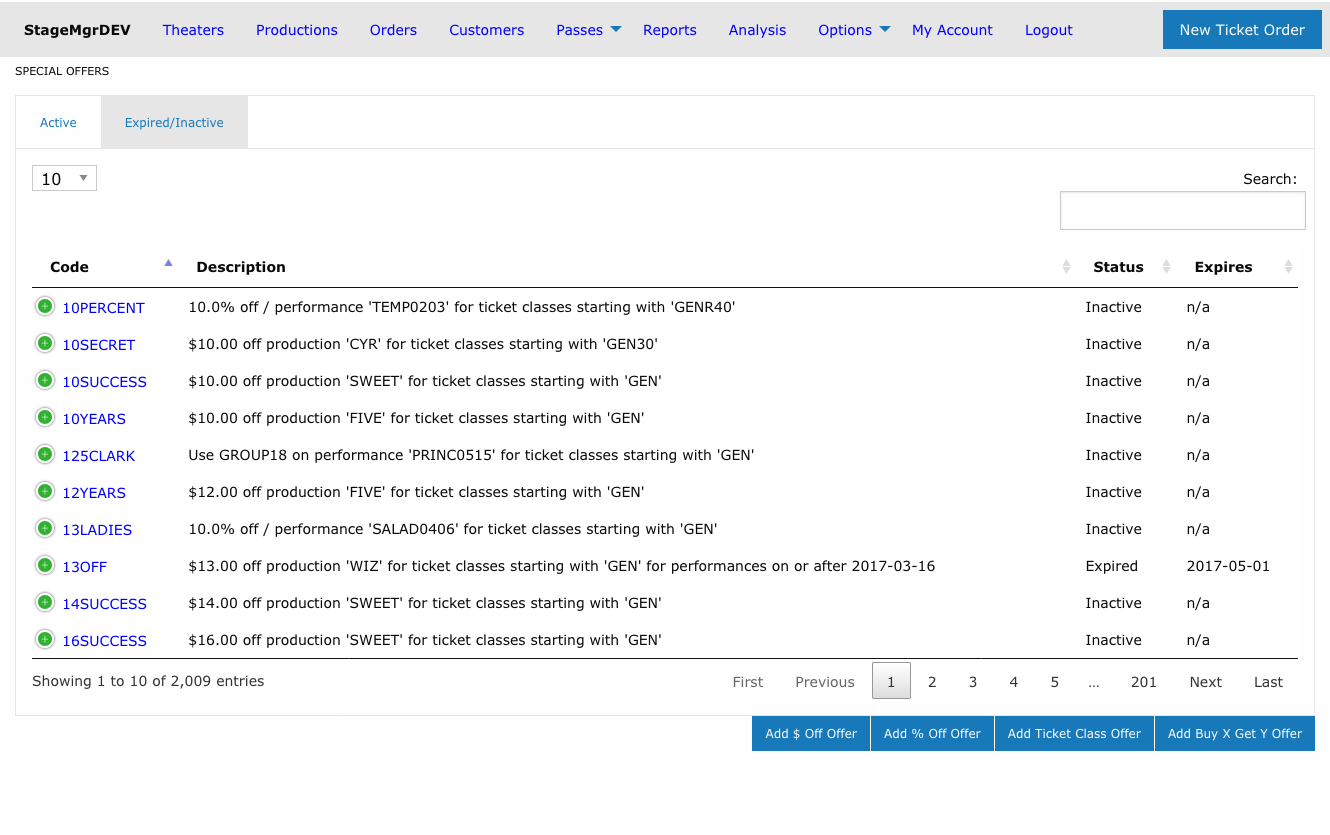Viewport: 1330px width, 835px height.
Task: Click the Expires column header text
Action: coord(1223,267)
